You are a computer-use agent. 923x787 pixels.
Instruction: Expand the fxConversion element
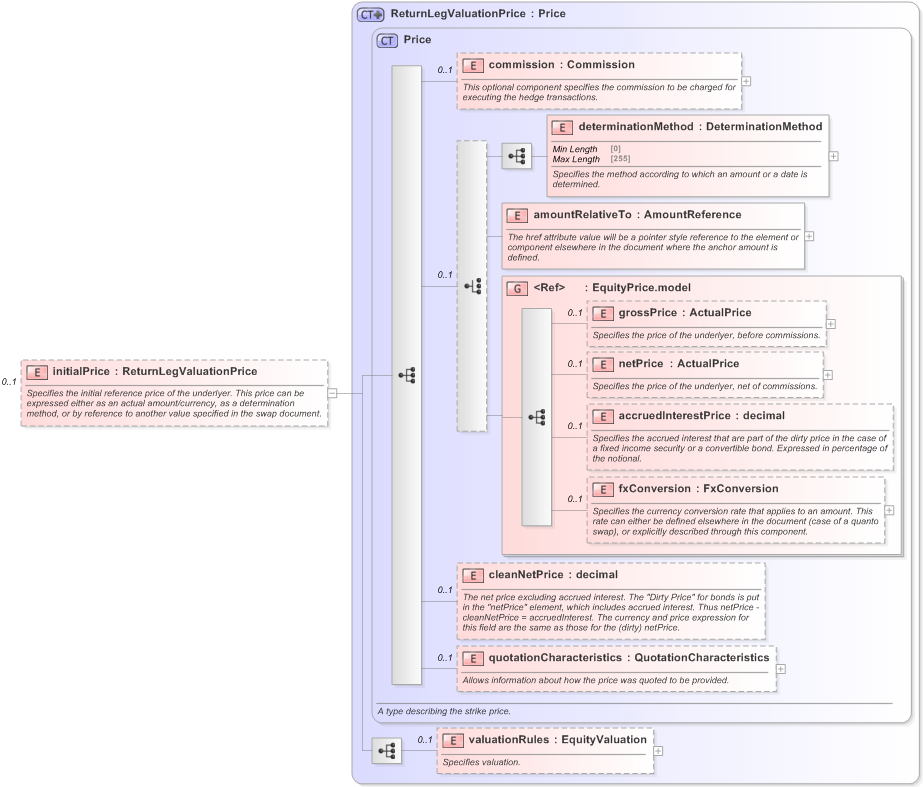click(889, 510)
